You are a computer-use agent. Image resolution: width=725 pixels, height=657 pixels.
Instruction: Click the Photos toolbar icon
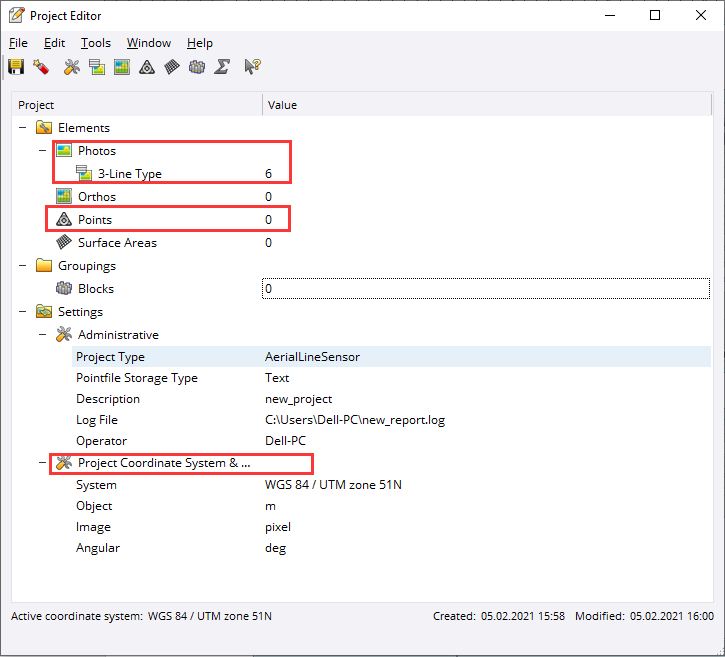click(x=96, y=67)
